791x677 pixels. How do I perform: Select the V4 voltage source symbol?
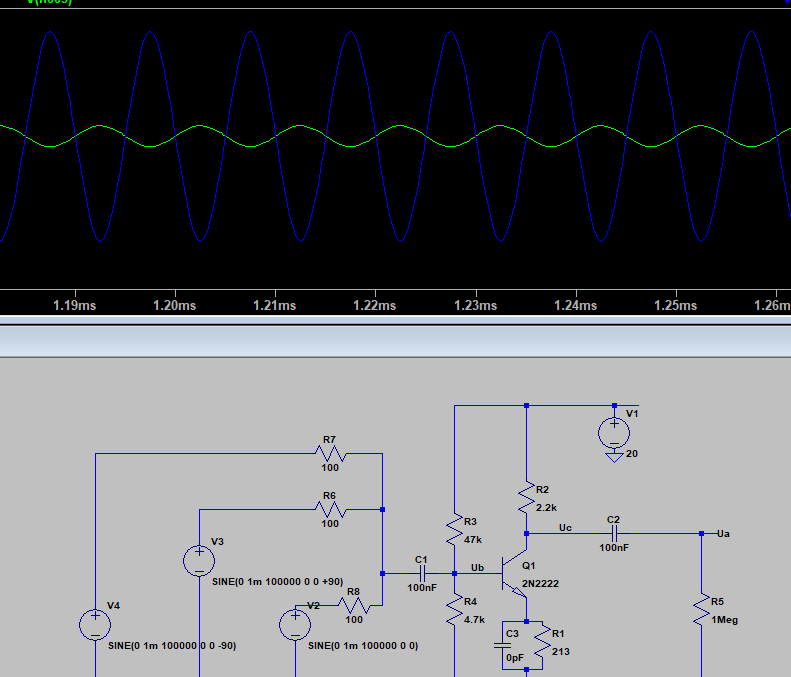coord(95,625)
